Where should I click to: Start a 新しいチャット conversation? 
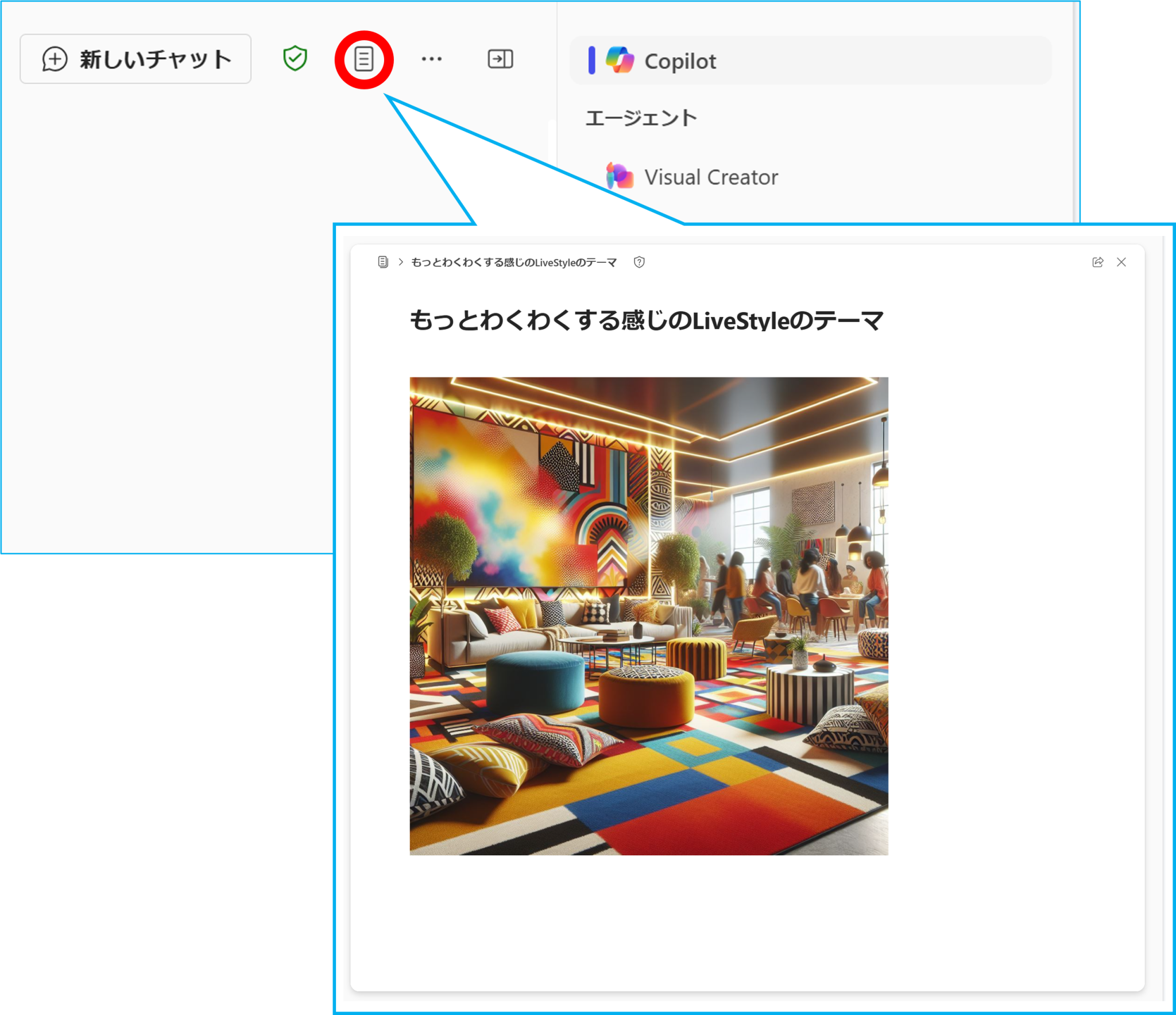136,57
